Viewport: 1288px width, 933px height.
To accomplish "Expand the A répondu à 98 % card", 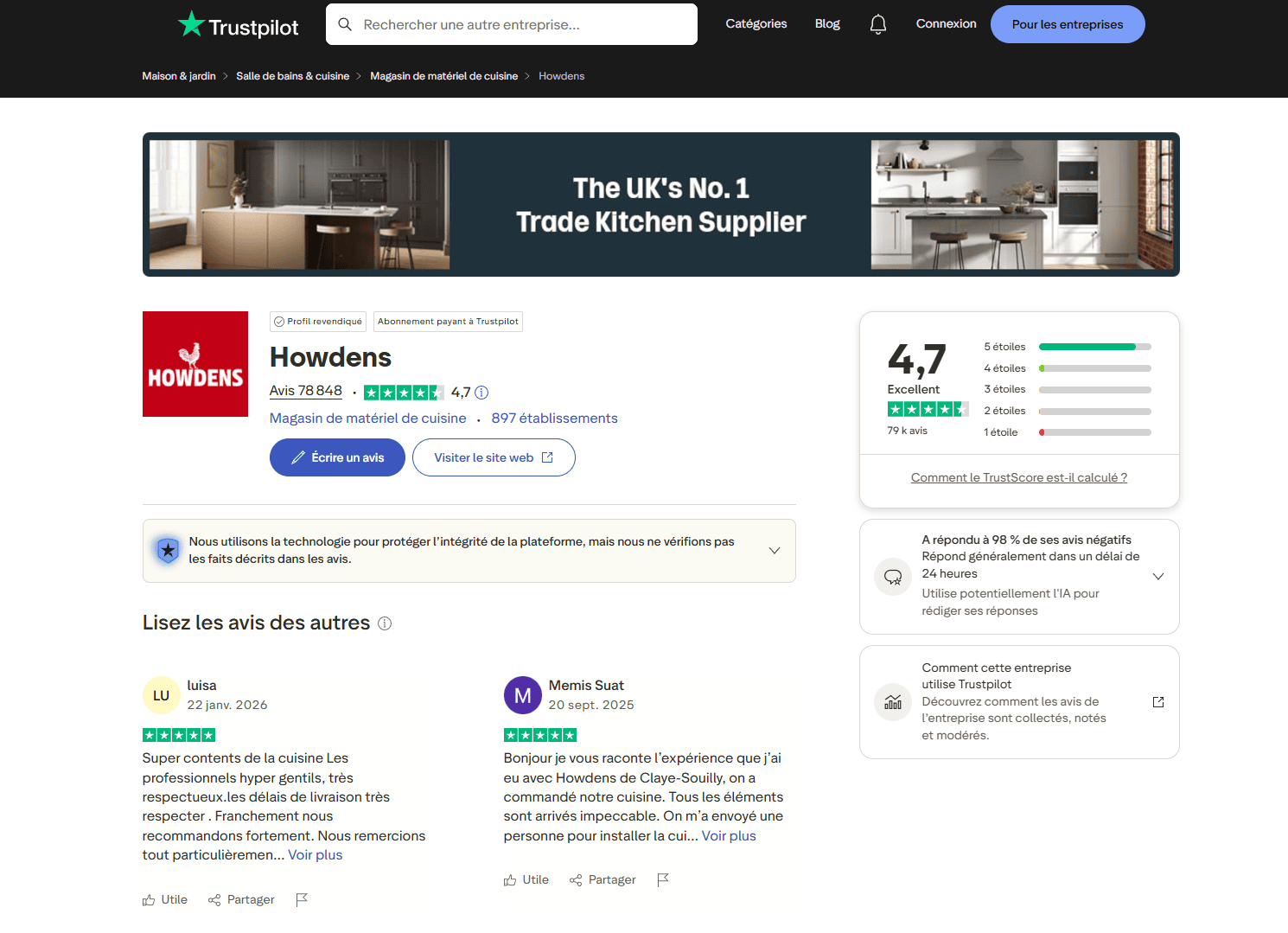I will click(x=1158, y=577).
